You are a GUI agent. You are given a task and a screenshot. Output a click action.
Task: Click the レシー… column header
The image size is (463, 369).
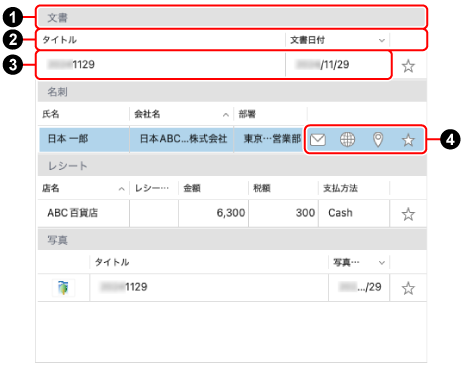tap(154, 188)
